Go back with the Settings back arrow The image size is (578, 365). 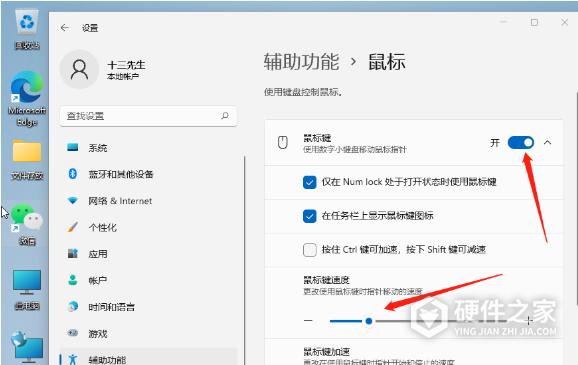65,28
